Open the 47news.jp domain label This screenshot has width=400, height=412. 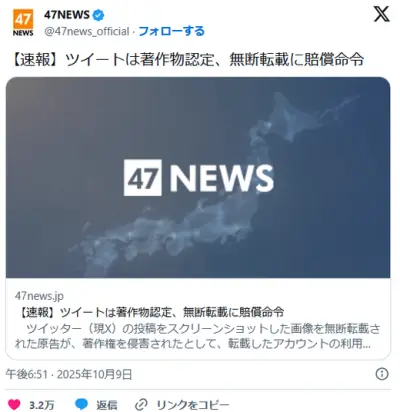pos(39,296)
